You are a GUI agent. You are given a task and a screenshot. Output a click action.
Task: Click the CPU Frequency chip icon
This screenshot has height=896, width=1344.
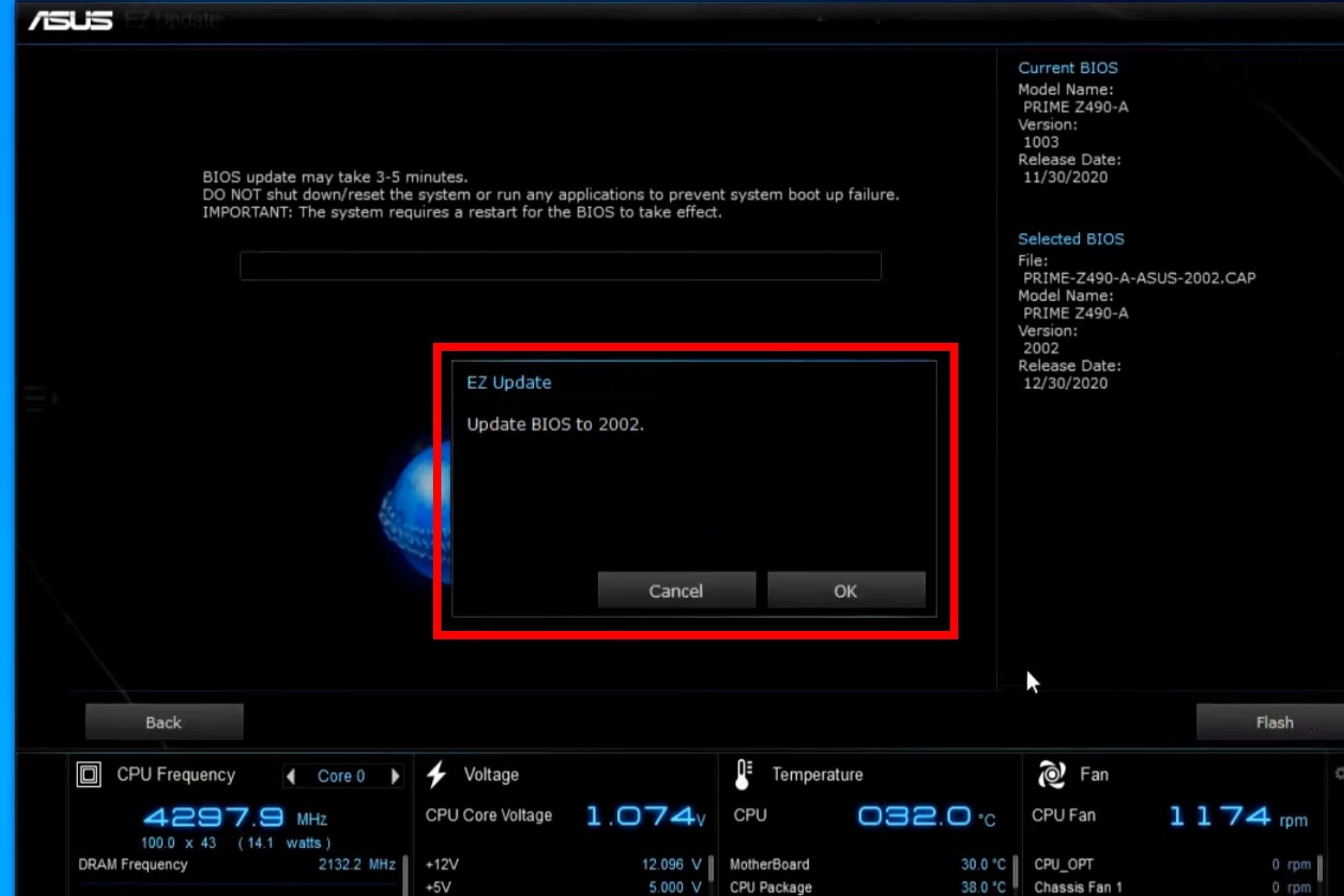point(89,774)
